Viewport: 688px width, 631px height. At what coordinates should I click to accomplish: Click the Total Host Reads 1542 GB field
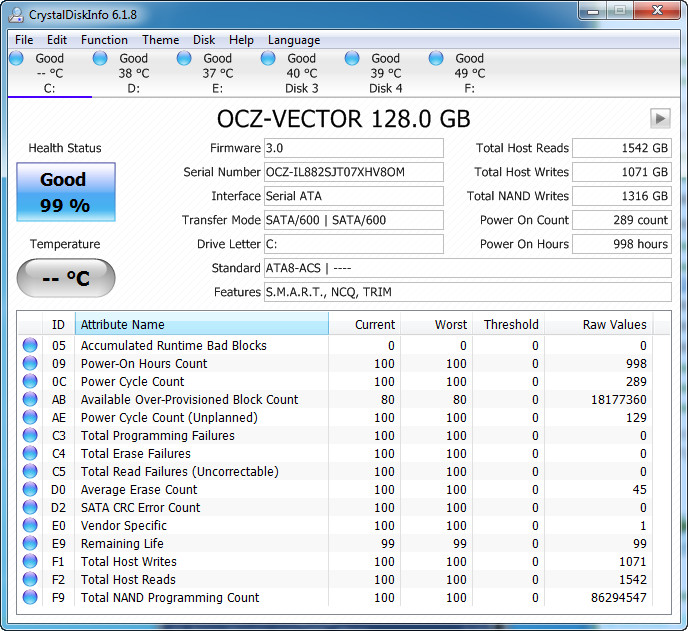[622, 148]
